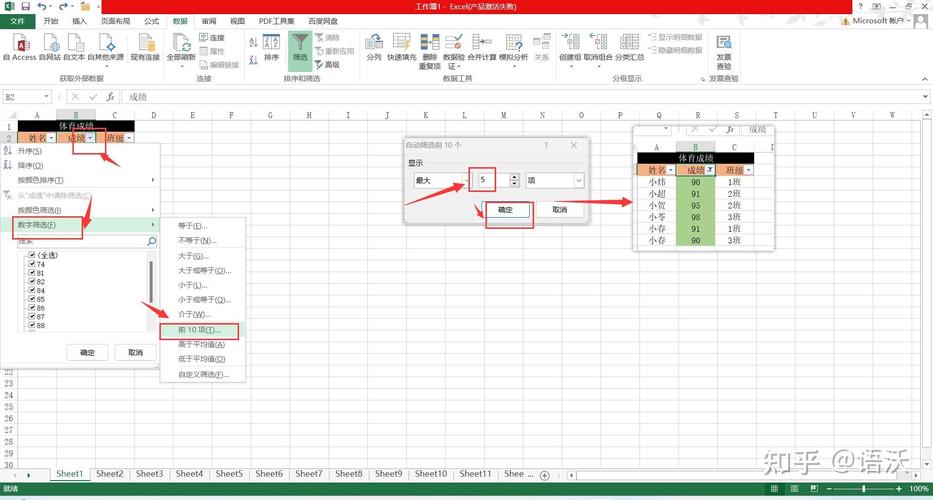Viewport: 933px width, 500px height.
Task: Open the 模拟分析 what-if analysis
Action: point(514,50)
